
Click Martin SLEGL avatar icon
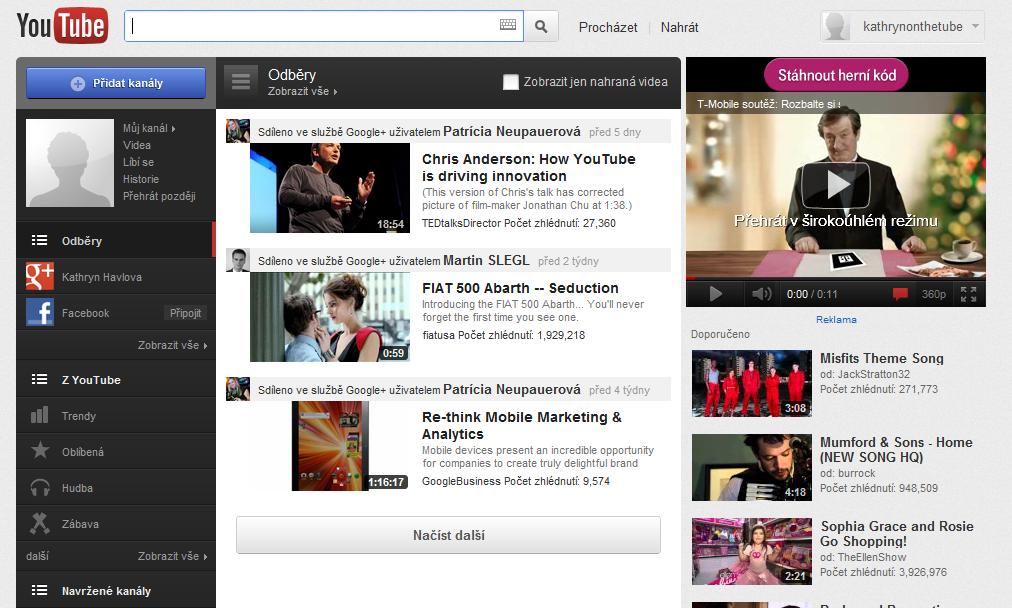pyautogui.click(x=238, y=260)
